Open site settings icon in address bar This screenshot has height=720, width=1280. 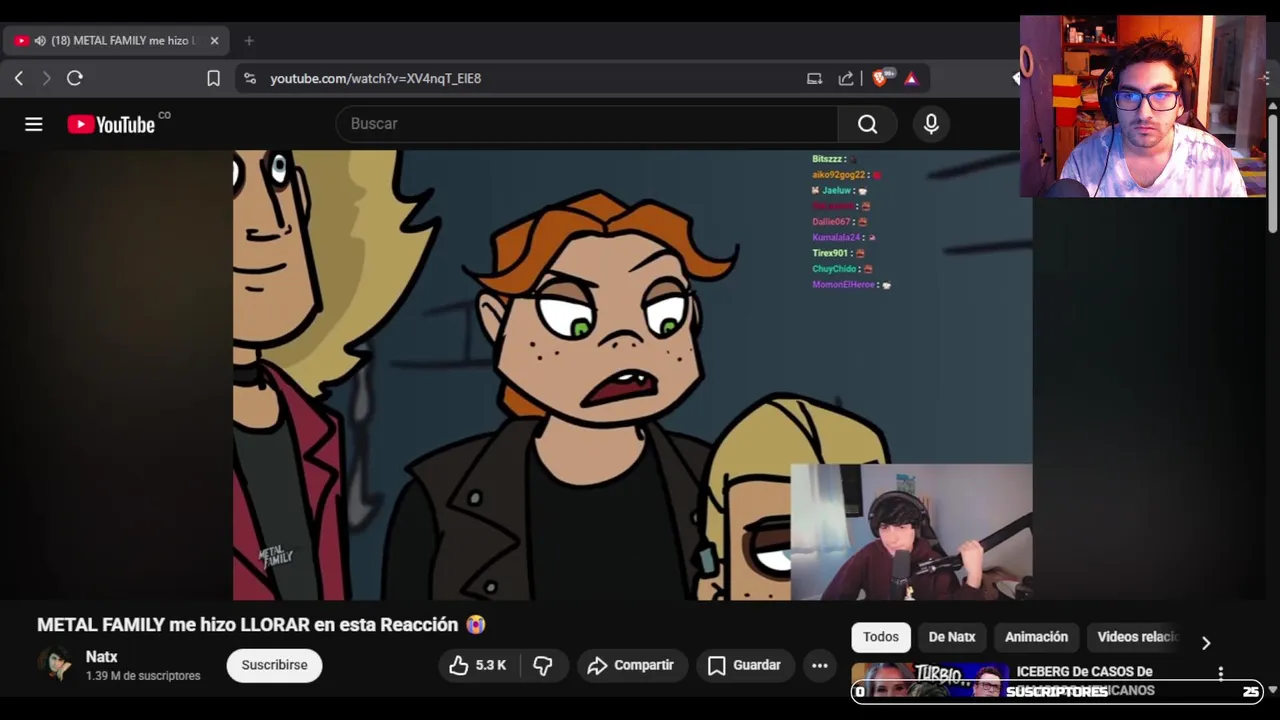click(250, 78)
